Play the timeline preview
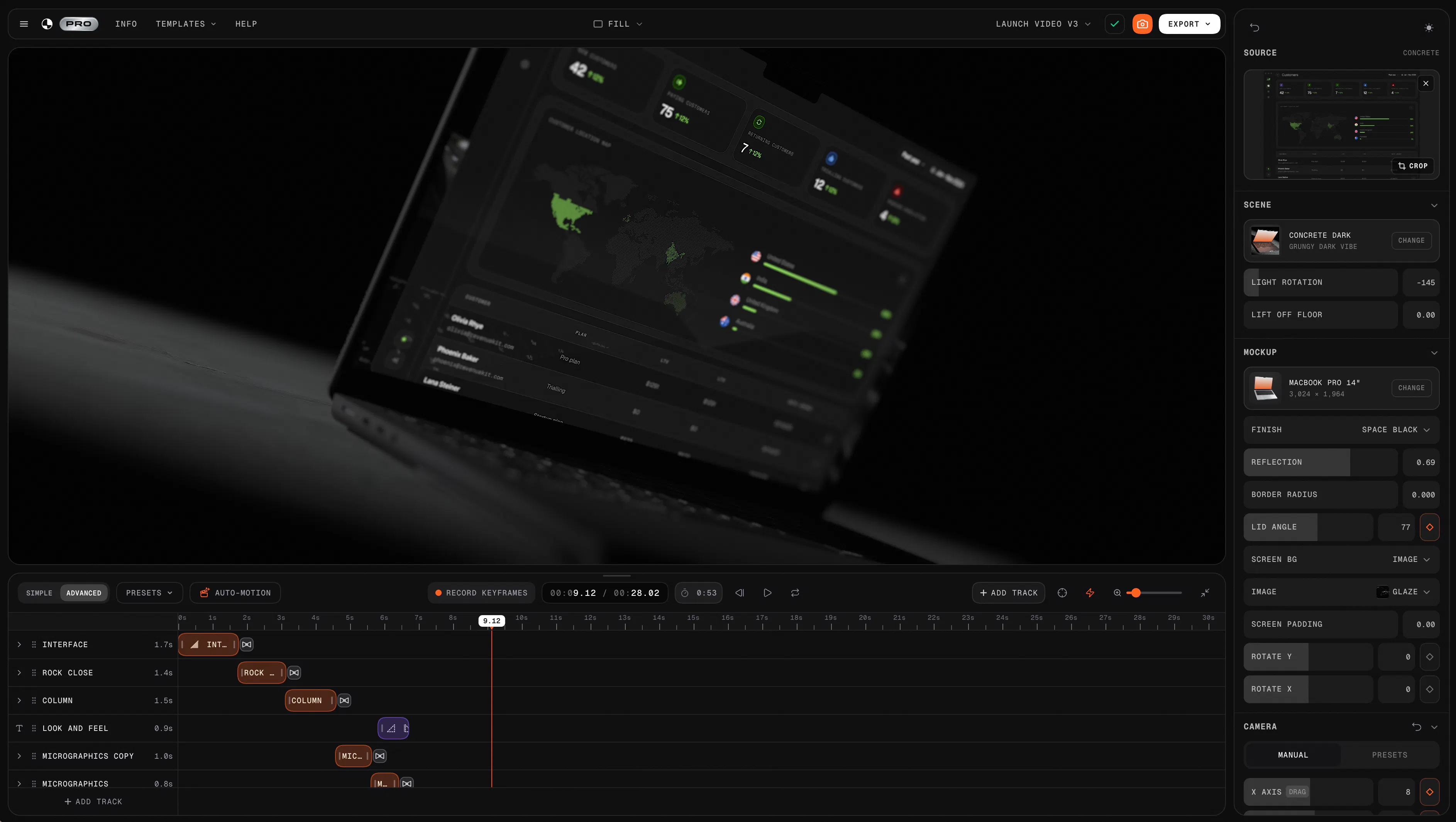1456x822 pixels. tap(767, 593)
